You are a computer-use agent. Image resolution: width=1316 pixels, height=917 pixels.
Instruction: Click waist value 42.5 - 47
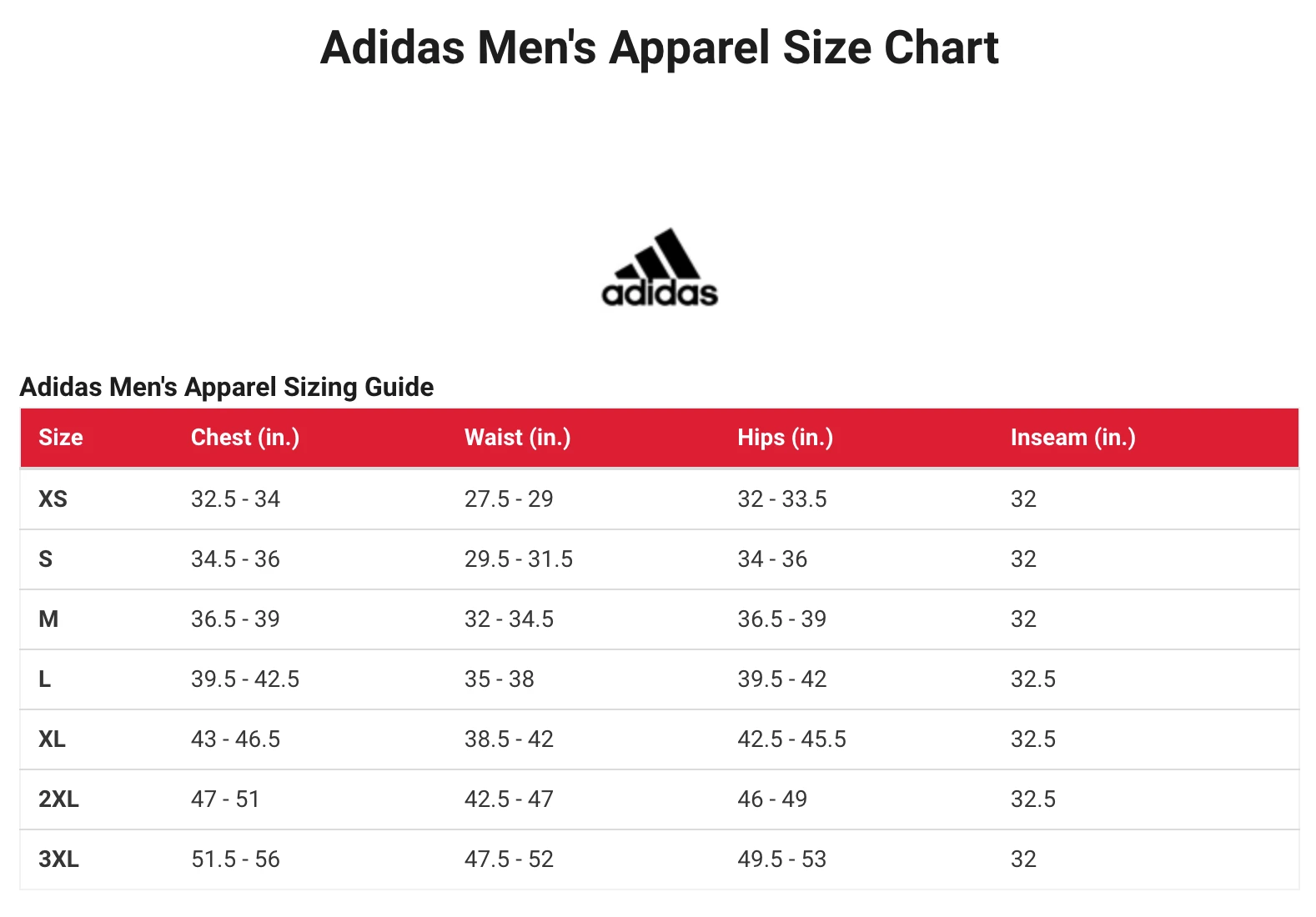[x=509, y=799]
